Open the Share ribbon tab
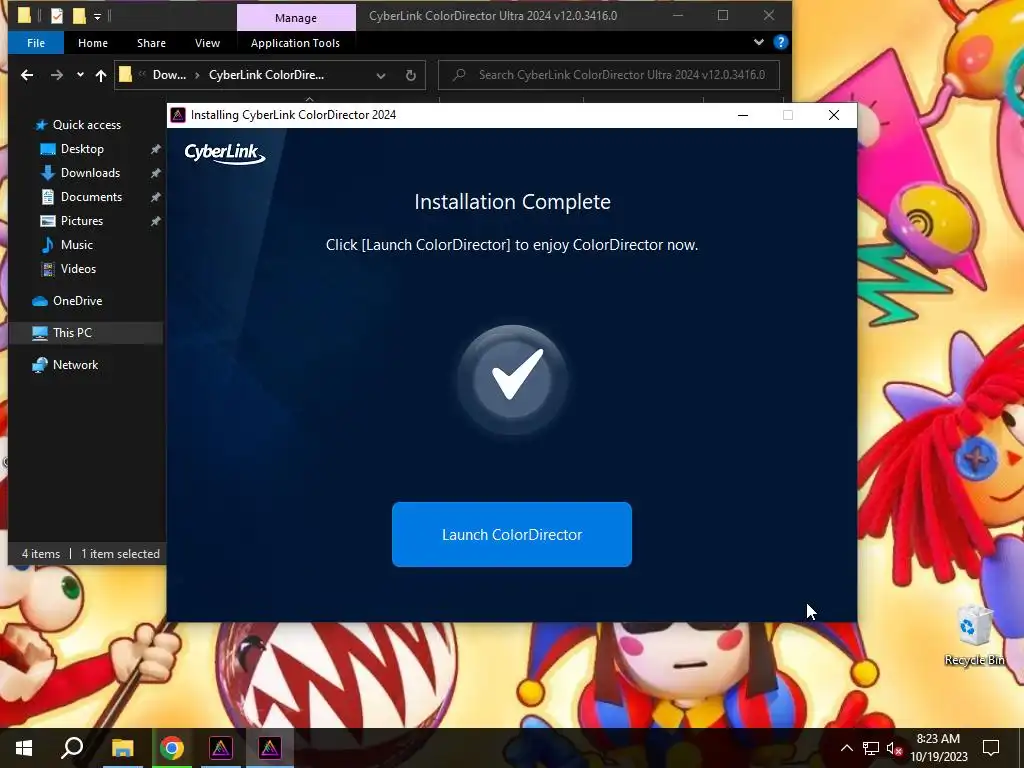 151,42
